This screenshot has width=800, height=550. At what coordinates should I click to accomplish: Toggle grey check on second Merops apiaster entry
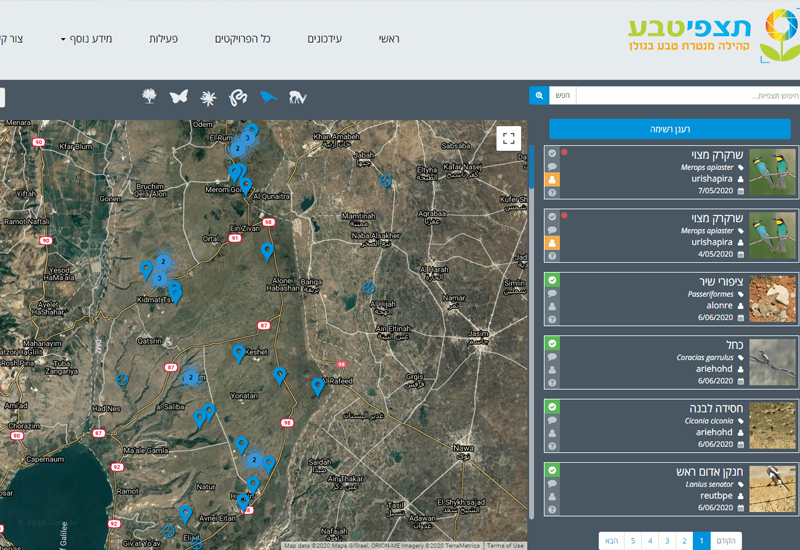tap(552, 216)
